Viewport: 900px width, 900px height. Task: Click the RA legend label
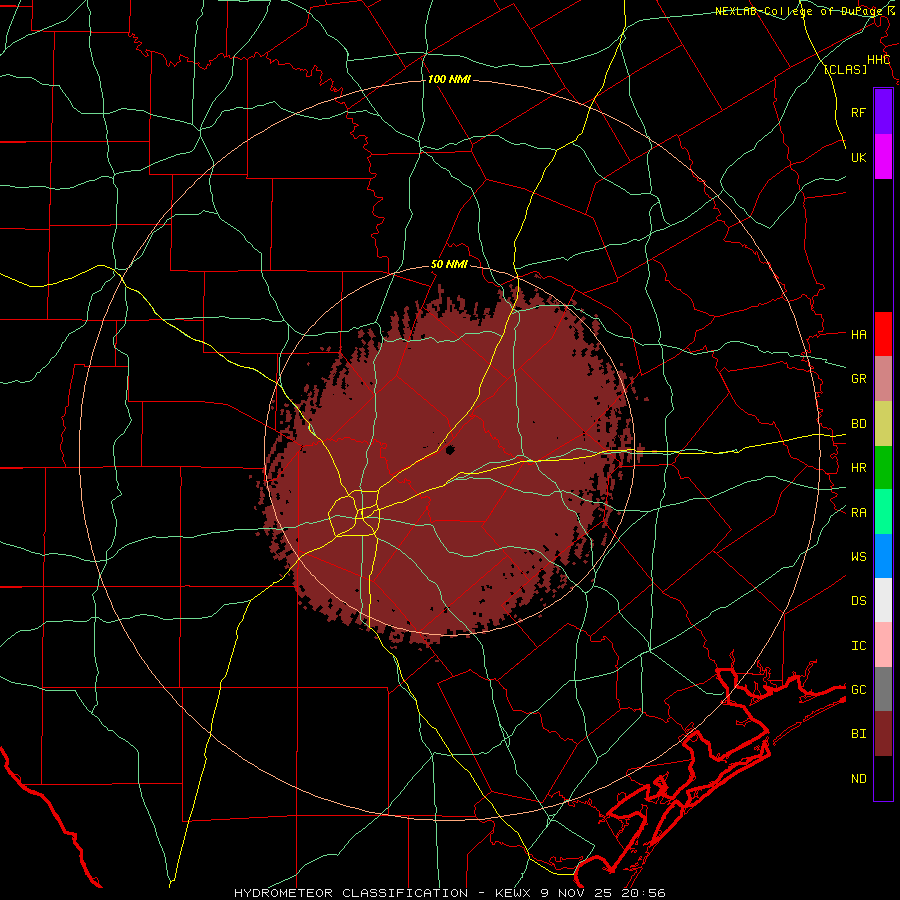tap(858, 513)
